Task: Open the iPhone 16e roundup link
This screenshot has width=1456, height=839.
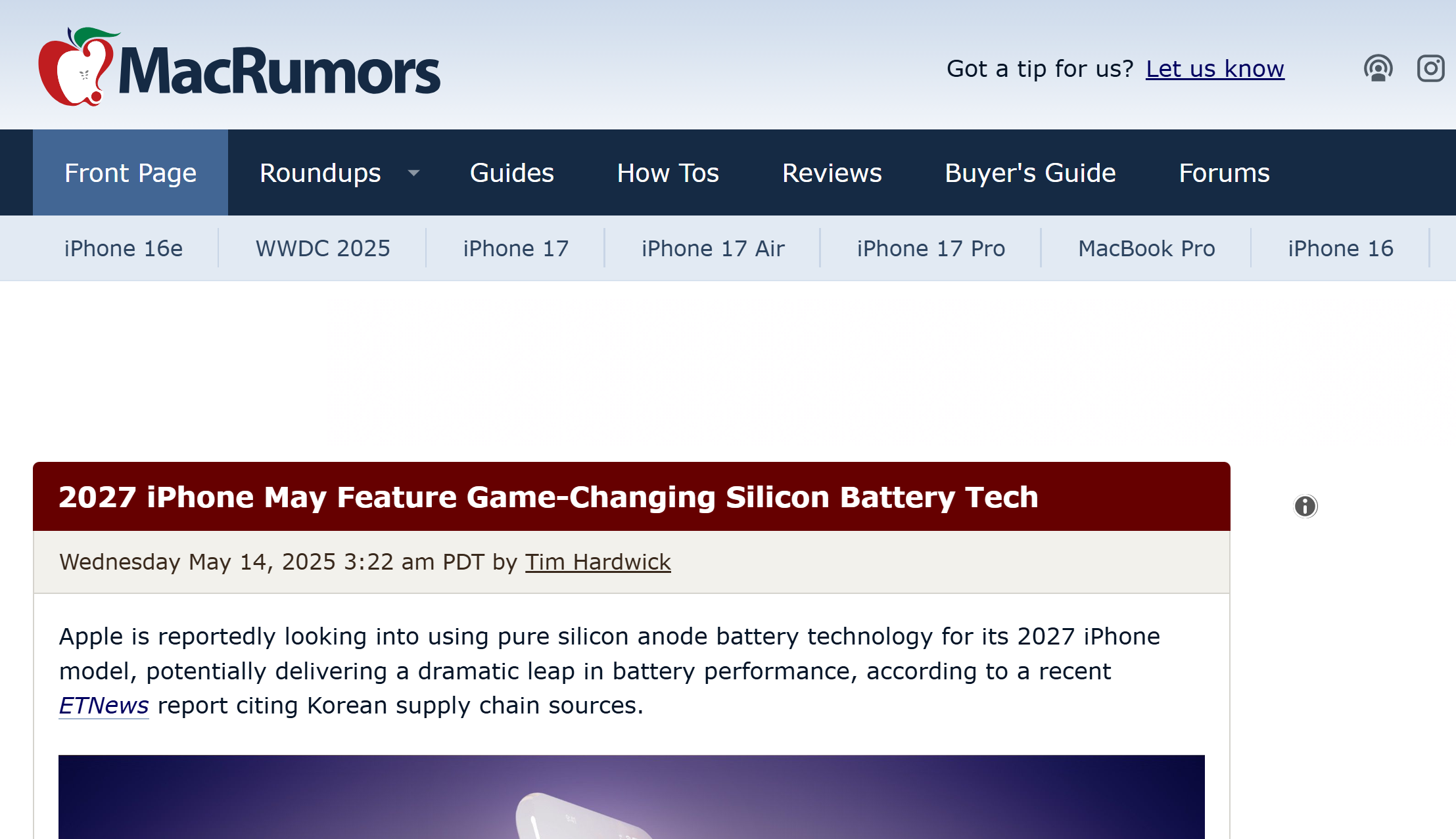Action: [x=124, y=248]
